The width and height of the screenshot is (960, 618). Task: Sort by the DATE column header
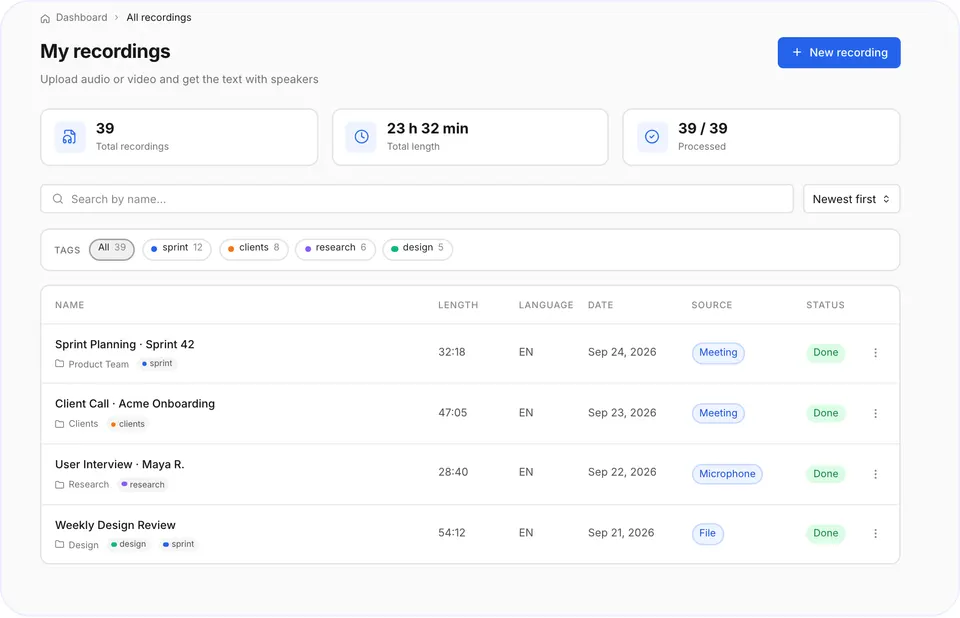(601, 305)
